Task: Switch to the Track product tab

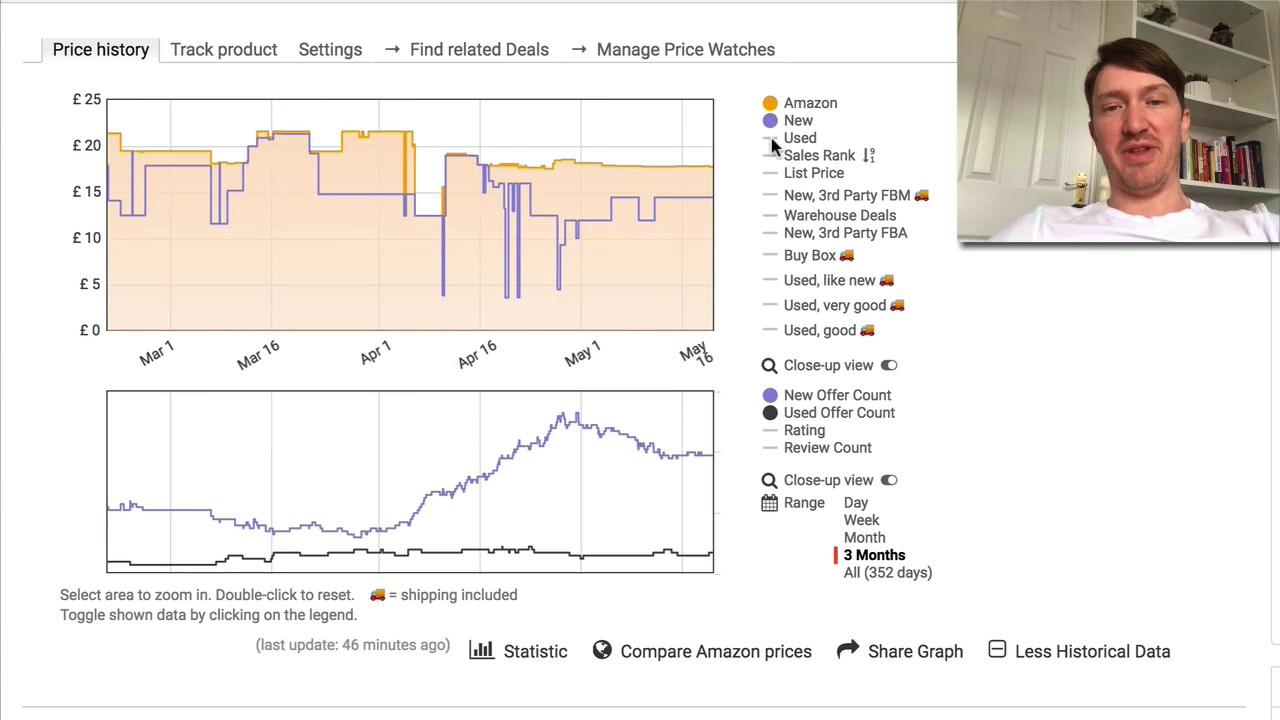Action: point(223,50)
